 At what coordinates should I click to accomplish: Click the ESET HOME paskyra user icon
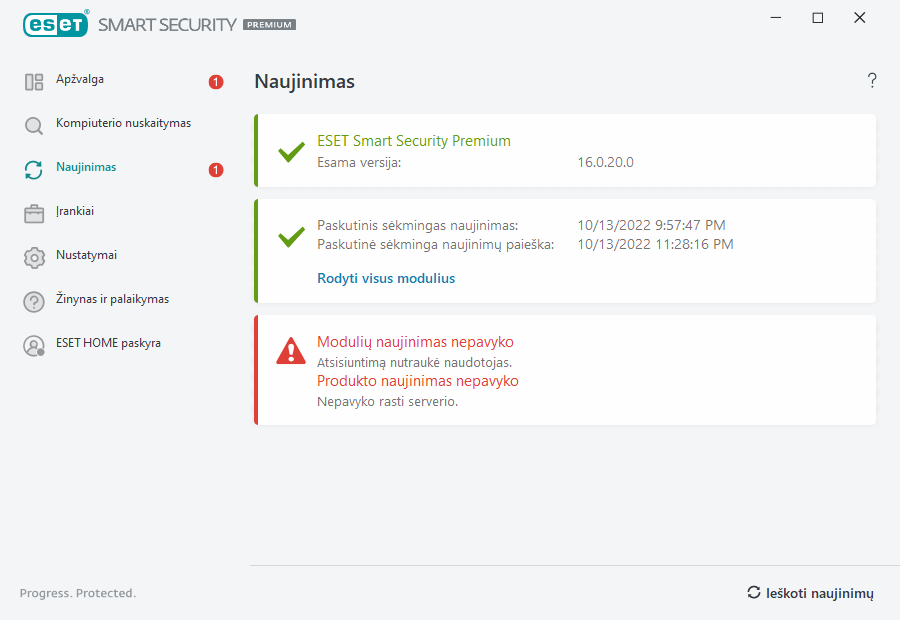pyautogui.click(x=34, y=346)
